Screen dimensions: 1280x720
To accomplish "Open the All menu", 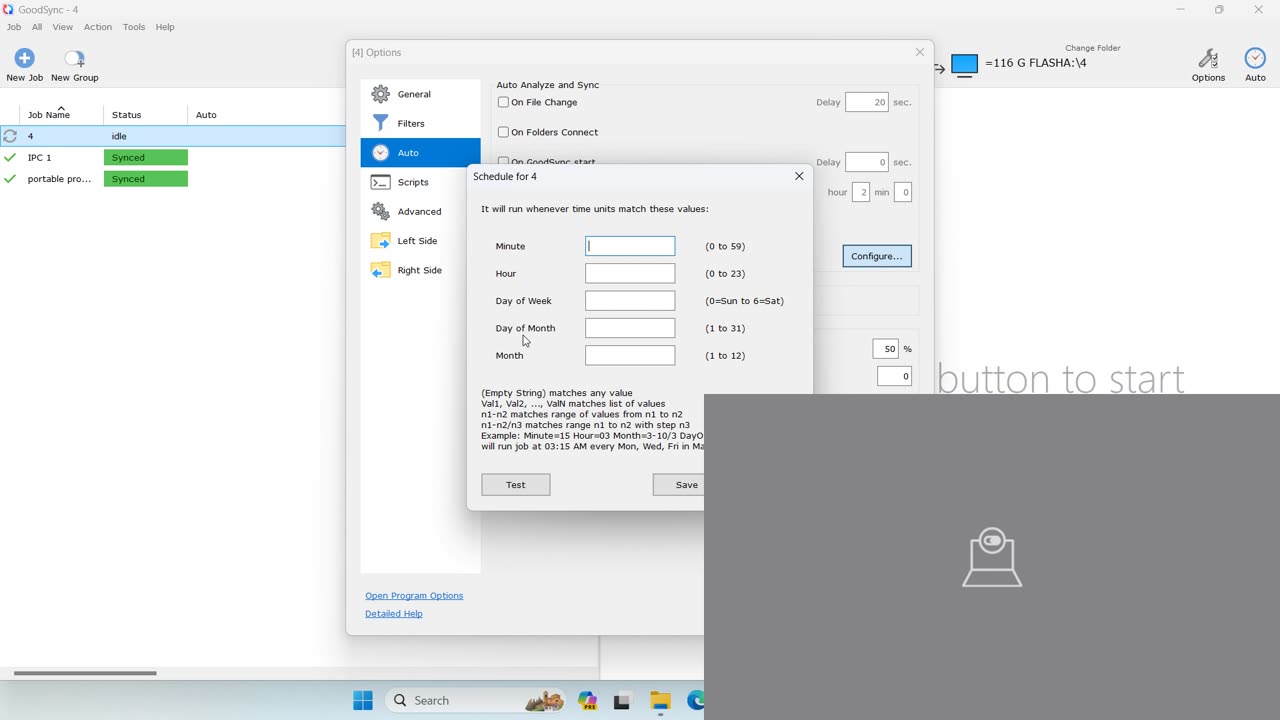I will (x=37, y=27).
